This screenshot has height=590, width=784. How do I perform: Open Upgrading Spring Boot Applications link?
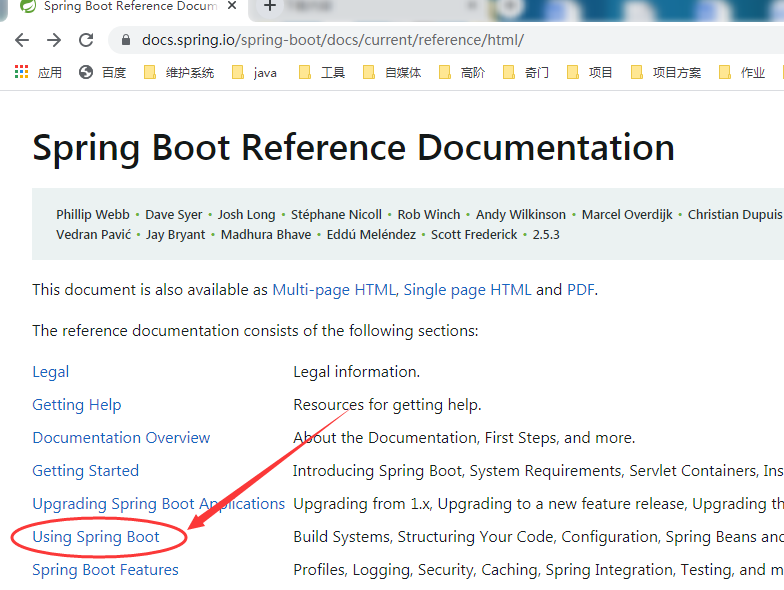158,504
